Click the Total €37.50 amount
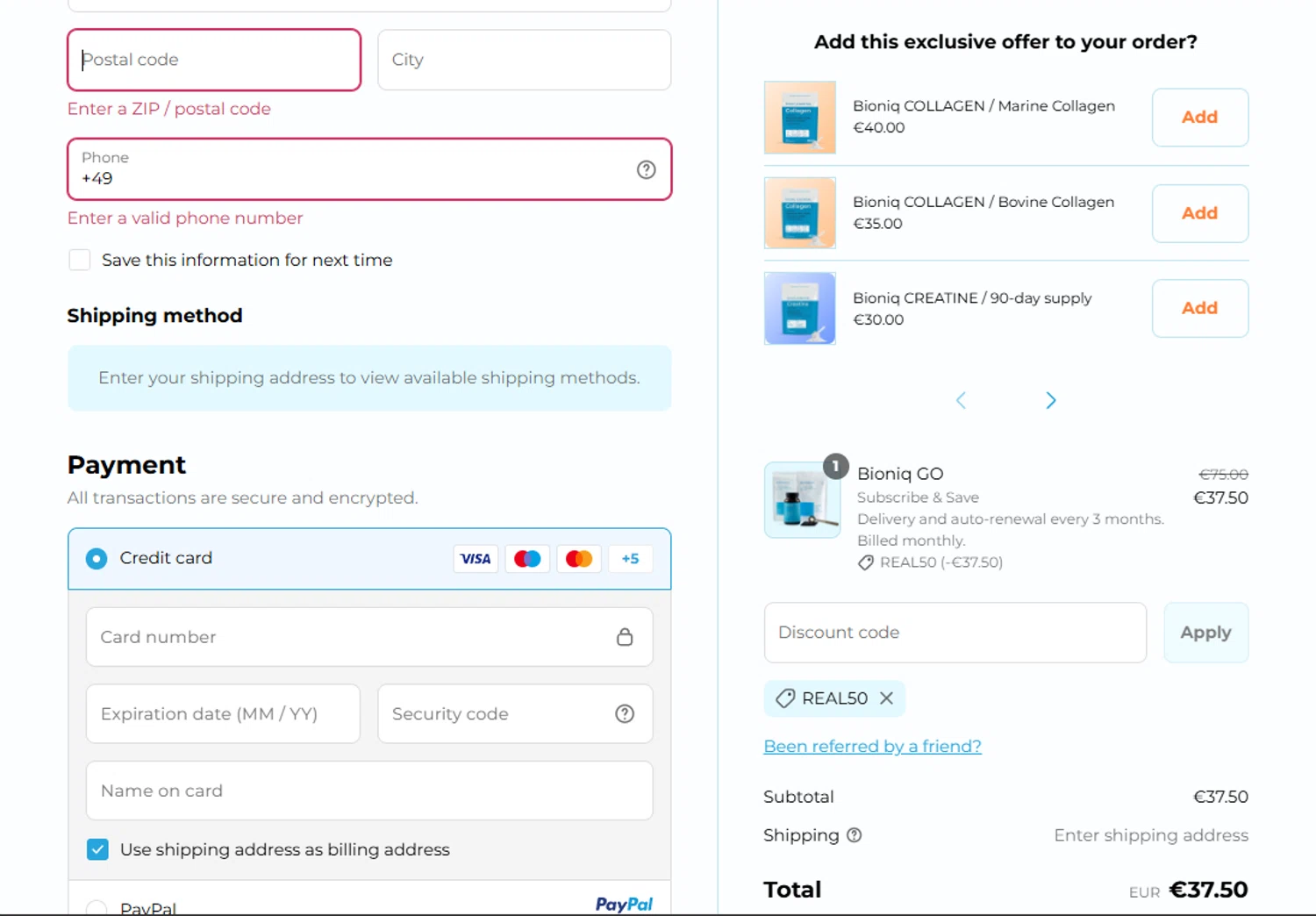The width and height of the screenshot is (1316, 916). click(x=1209, y=890)
